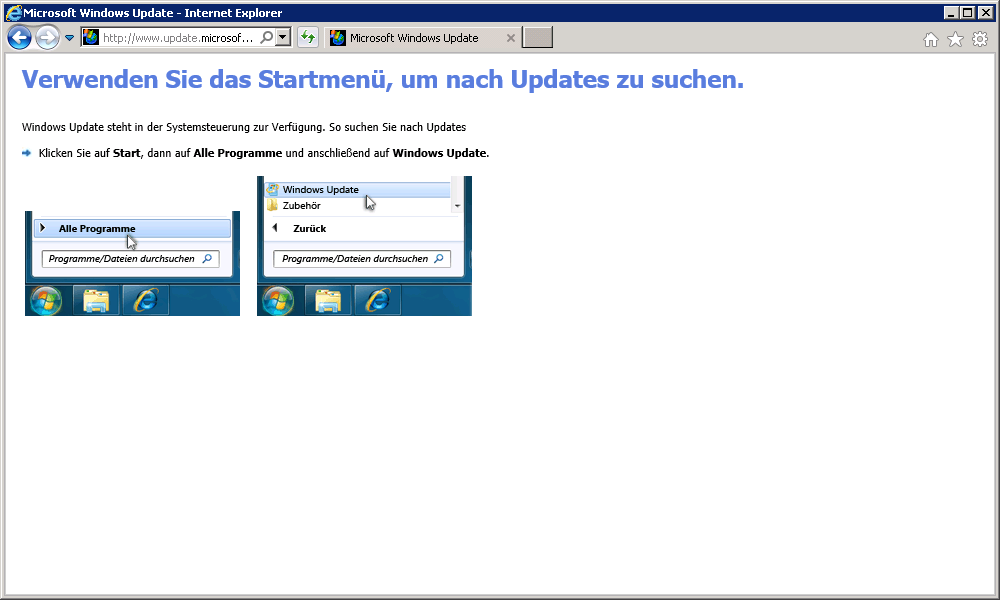Click the blue arrow bullet icon
Image resolution: width=1000 pixels, height=600 pixels.
26,153
